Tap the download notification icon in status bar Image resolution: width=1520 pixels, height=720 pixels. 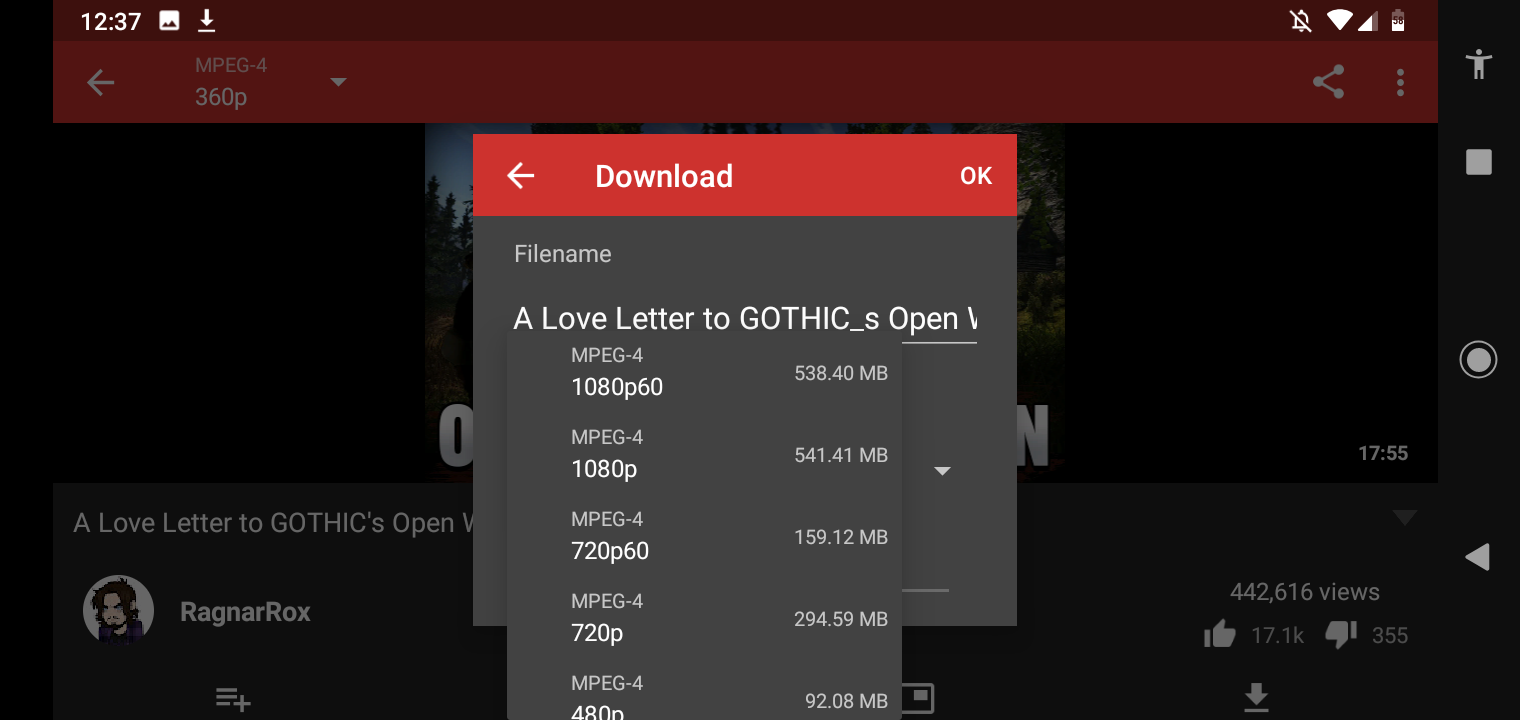click(x=206, y=21)
